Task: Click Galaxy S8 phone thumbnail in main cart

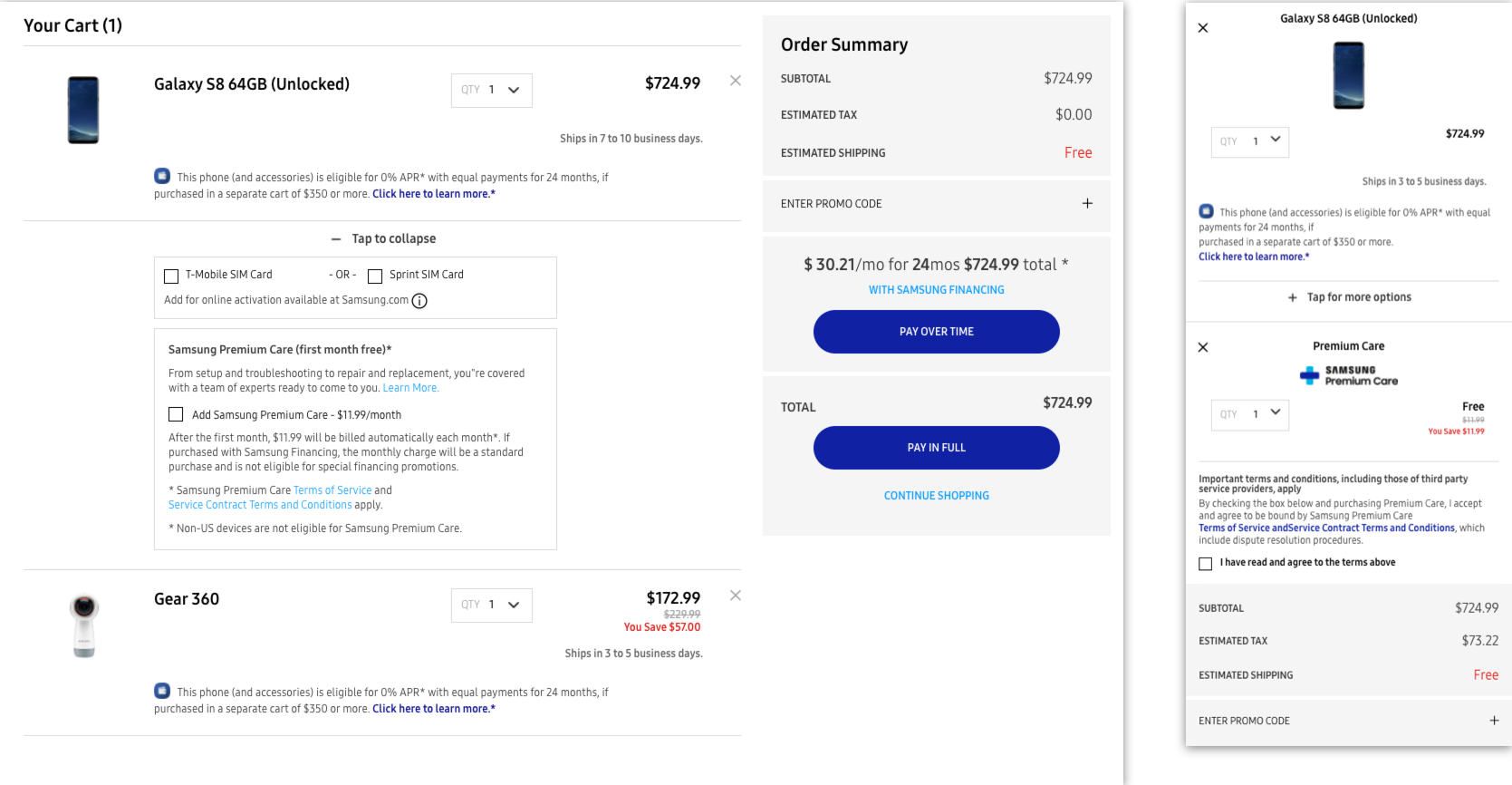Action: coord(83,110)
